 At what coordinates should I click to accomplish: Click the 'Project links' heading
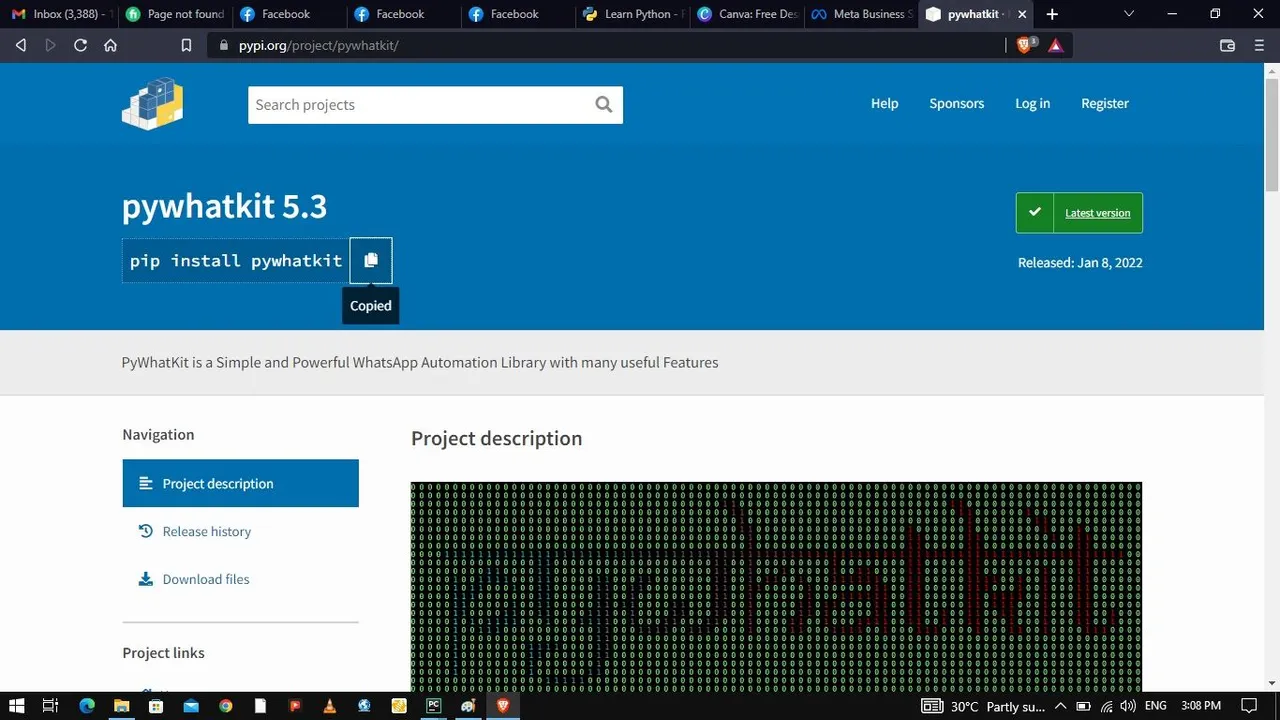click(163, 652)
